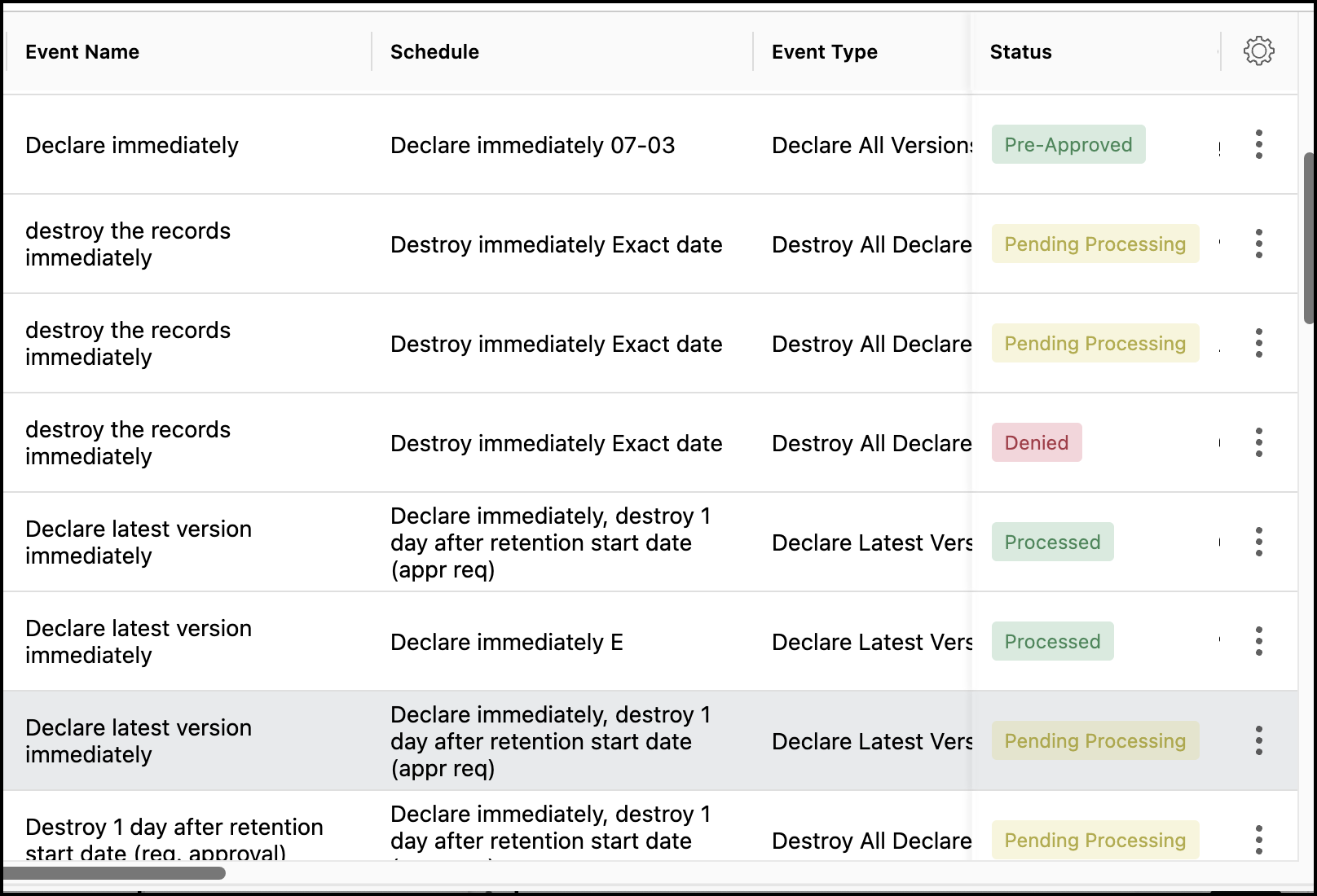Viewport: 1317px width, 896px height.
Task: Open the actions menu for the bottom Destroy row
Action: [1258, 840]
